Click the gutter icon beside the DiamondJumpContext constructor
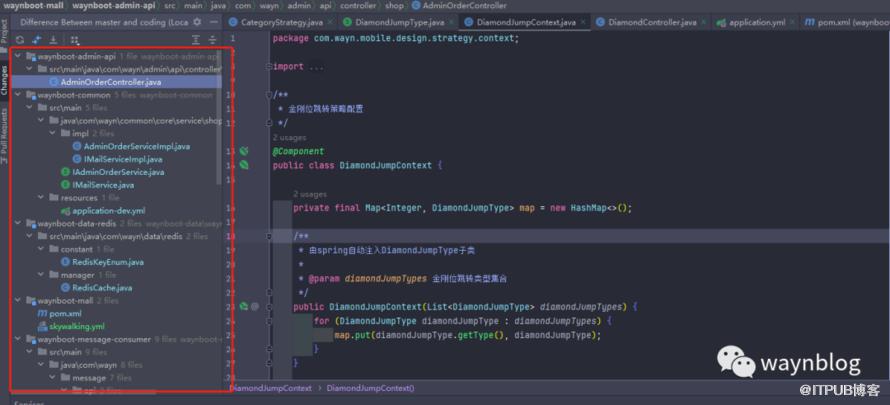890x405 pixels. [x=243, y=306]
